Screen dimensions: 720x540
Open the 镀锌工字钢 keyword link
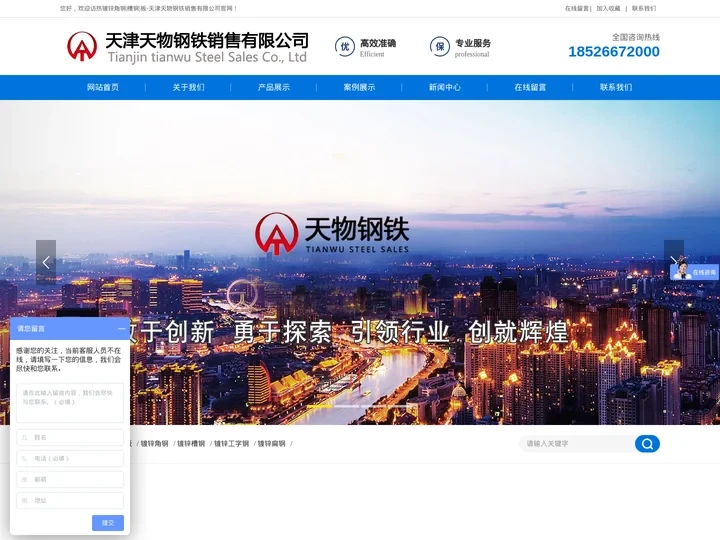(x=231, y=444)
